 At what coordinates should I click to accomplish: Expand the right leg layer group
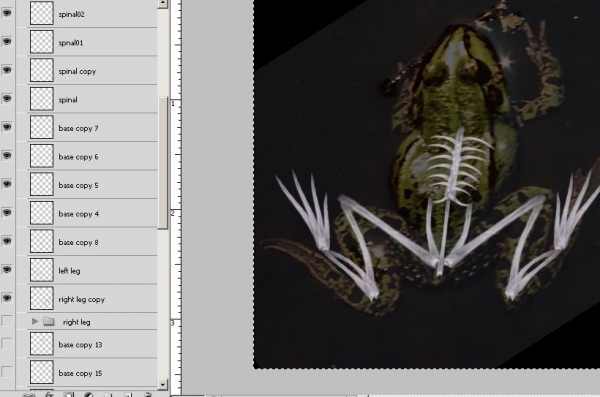point(35,321)
